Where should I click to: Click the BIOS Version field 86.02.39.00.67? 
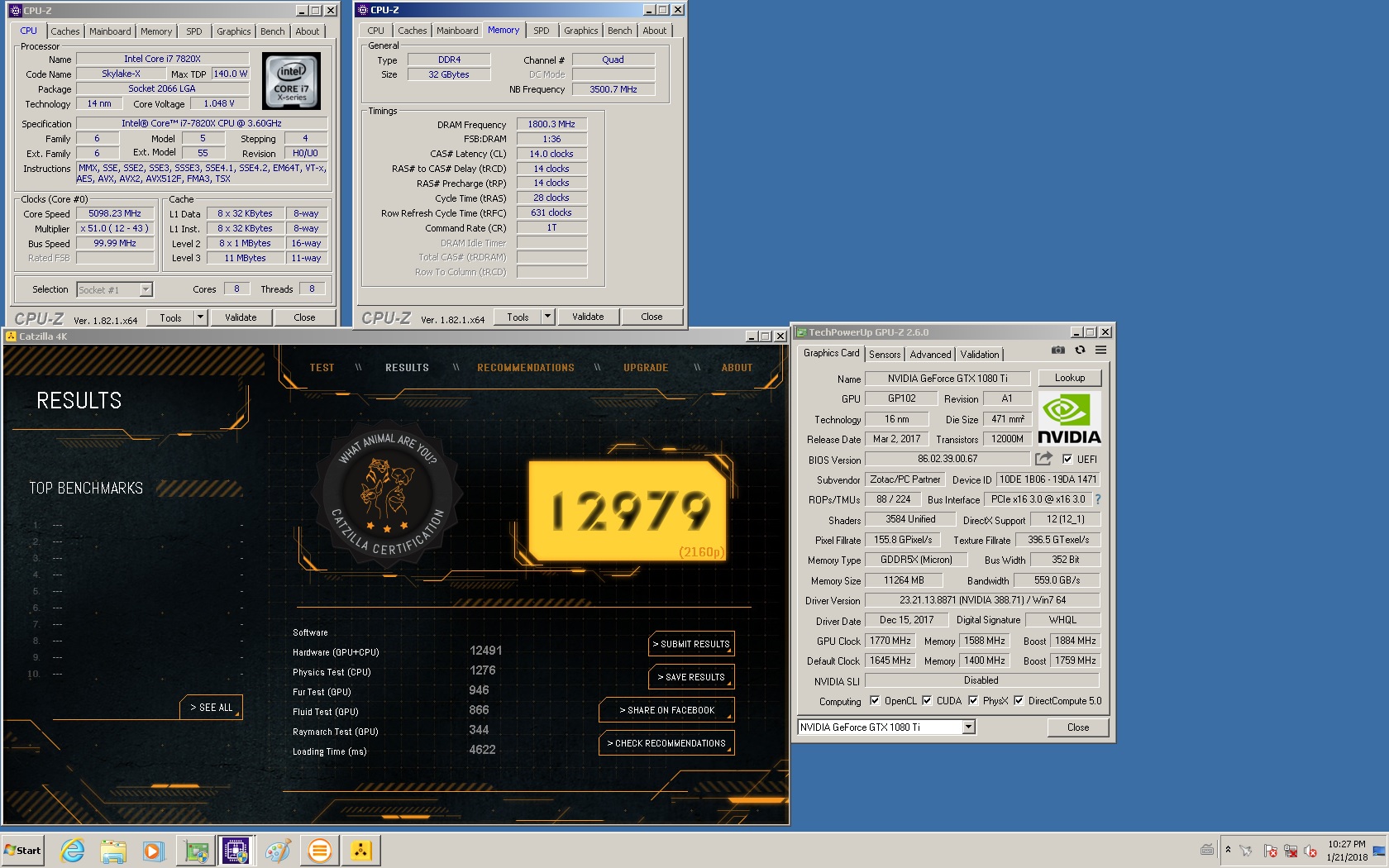tap(947, 459)
